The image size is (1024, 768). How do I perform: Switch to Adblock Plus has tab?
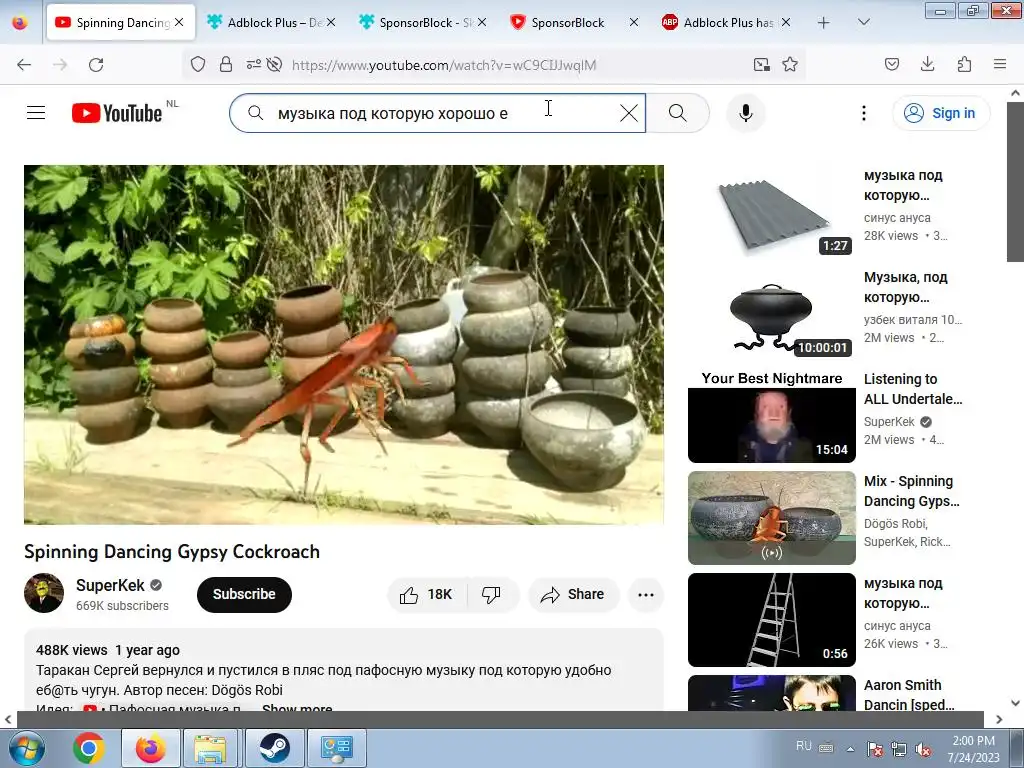(x=726, y=23)
